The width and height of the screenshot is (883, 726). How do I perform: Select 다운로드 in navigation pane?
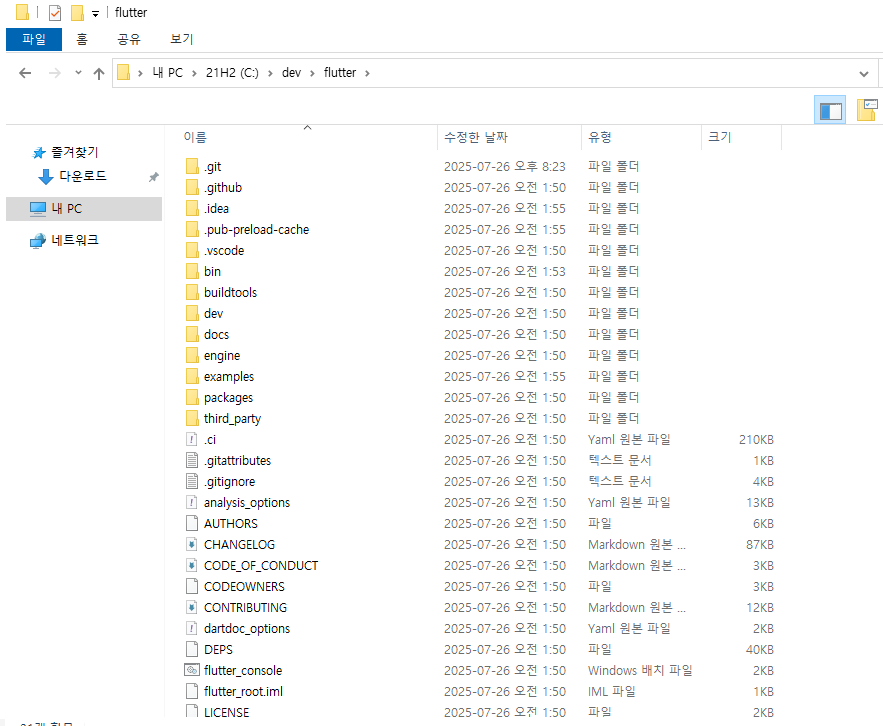(83, 176)
